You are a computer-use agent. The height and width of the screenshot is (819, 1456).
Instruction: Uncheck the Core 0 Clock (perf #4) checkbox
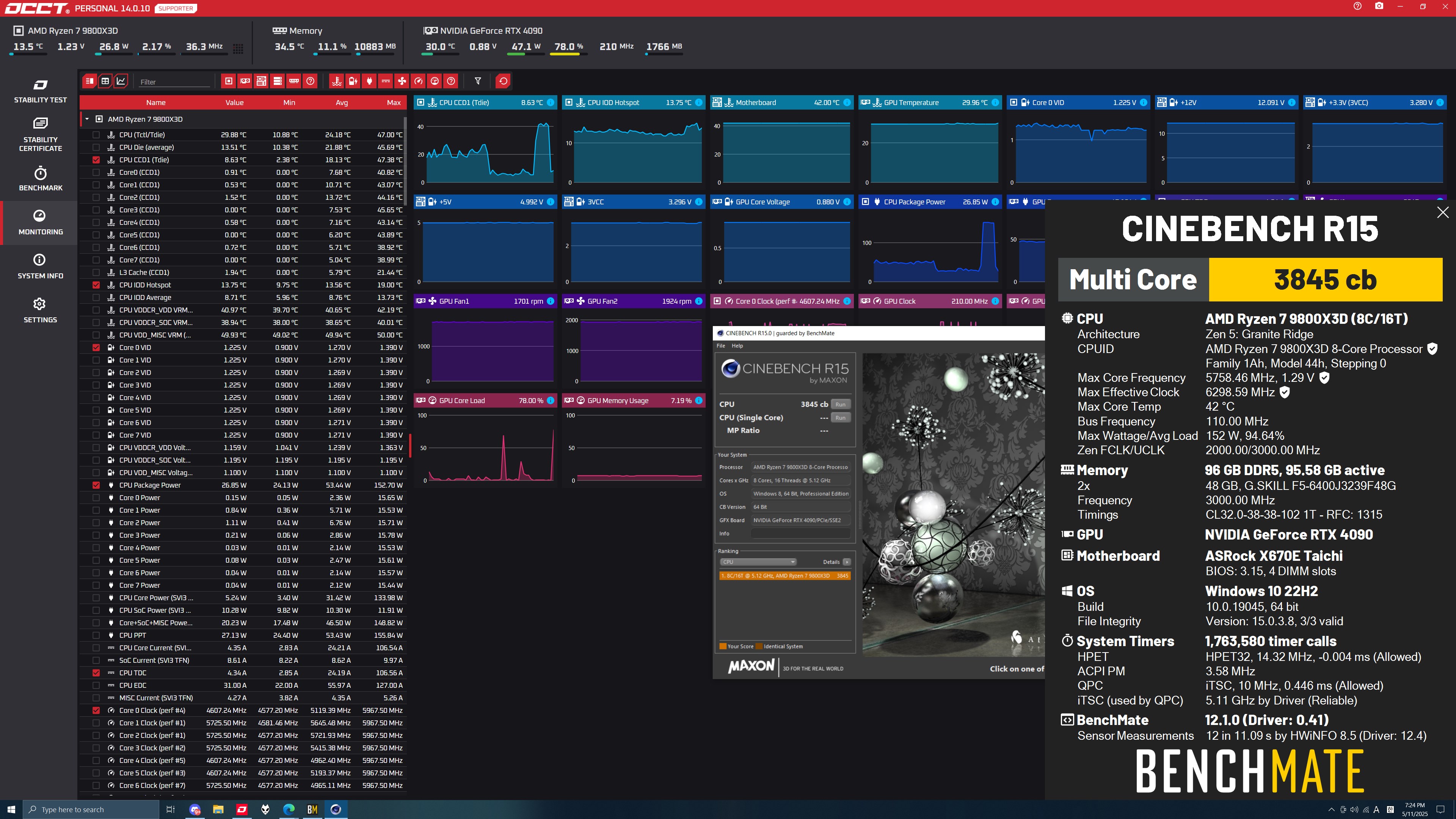[x=96, y=711]
